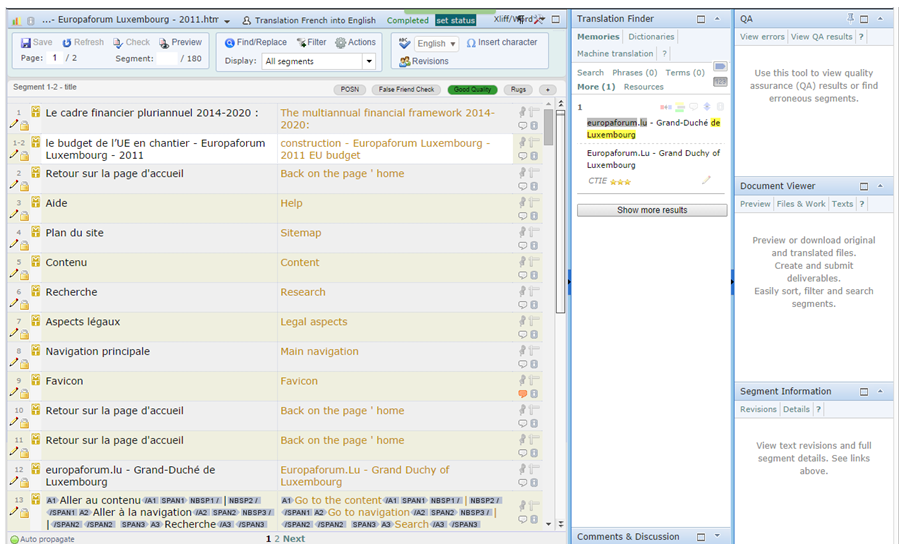Expand the Display All segments dropdown

click(368, 62)
